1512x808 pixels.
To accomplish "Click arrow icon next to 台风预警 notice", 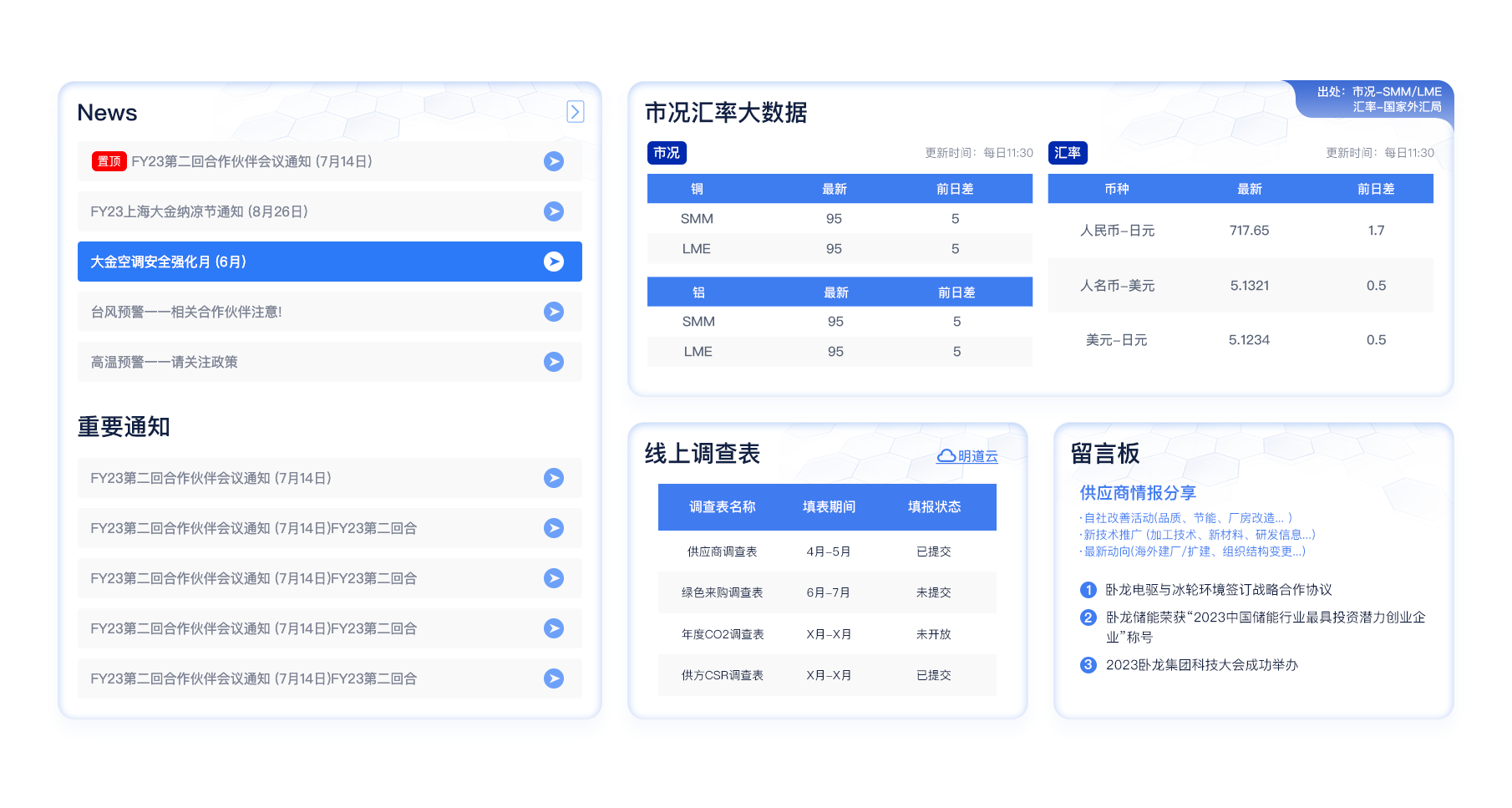I will pos(553,312).
